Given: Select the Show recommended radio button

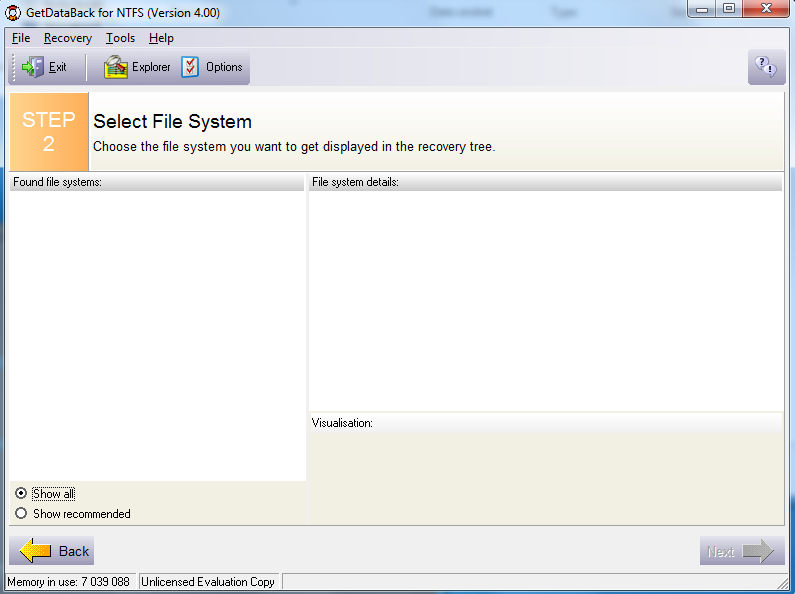Looking at the screenshot, I should [x=21, y=513].
